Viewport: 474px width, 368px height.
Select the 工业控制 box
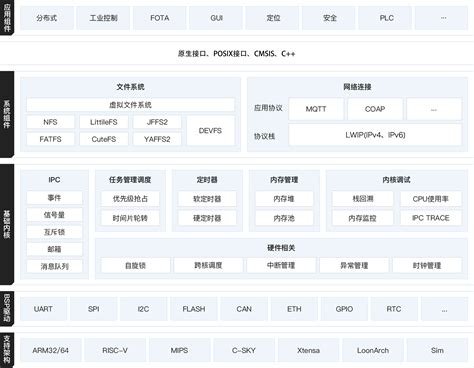point(103,18)
